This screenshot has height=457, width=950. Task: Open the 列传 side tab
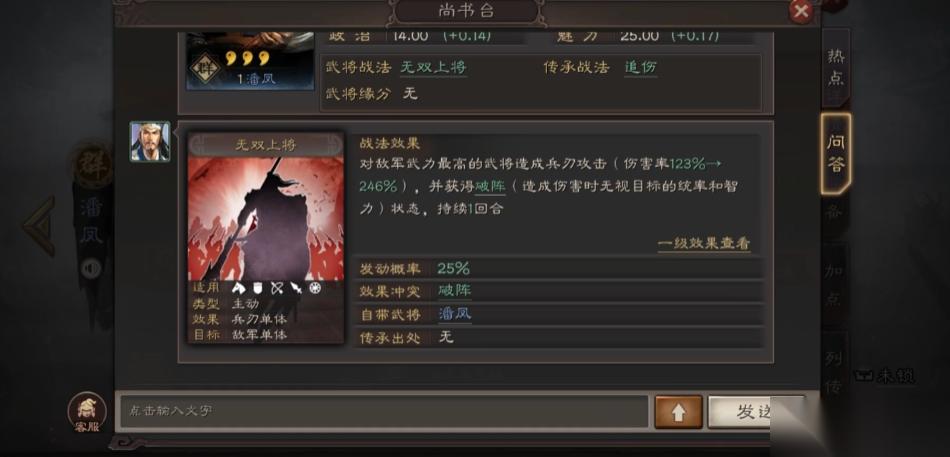(834, 371)
